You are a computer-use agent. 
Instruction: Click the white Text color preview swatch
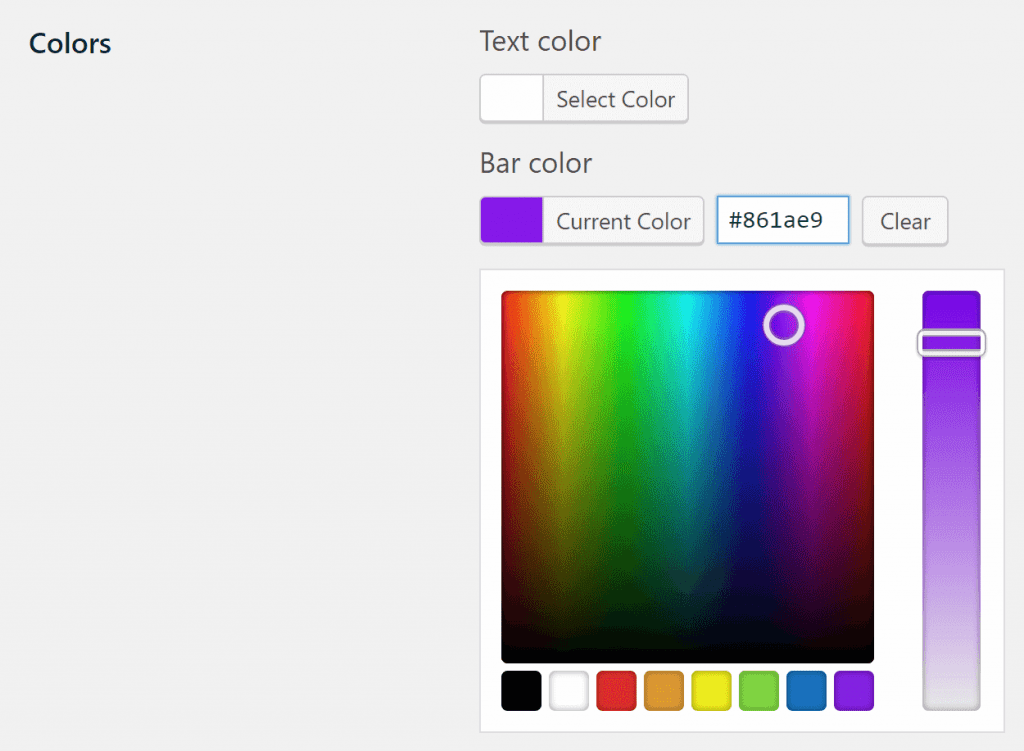pos(512,99)
